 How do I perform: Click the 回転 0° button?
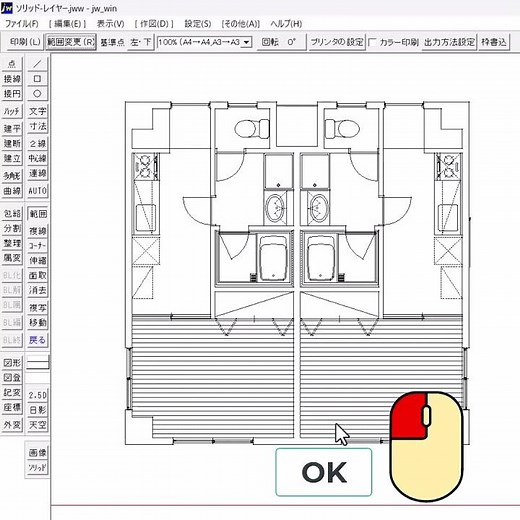click(x=281, y=42)
